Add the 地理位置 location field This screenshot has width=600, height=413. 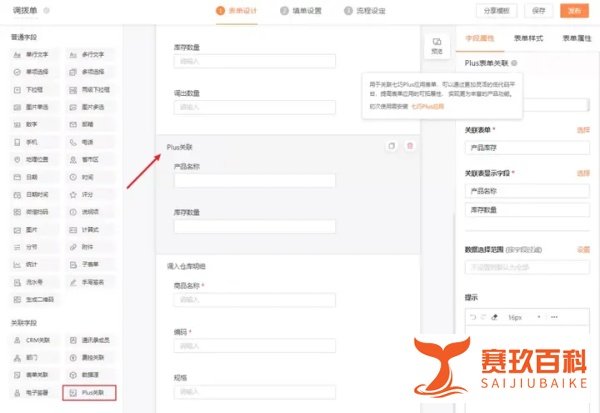click(34, 160)
